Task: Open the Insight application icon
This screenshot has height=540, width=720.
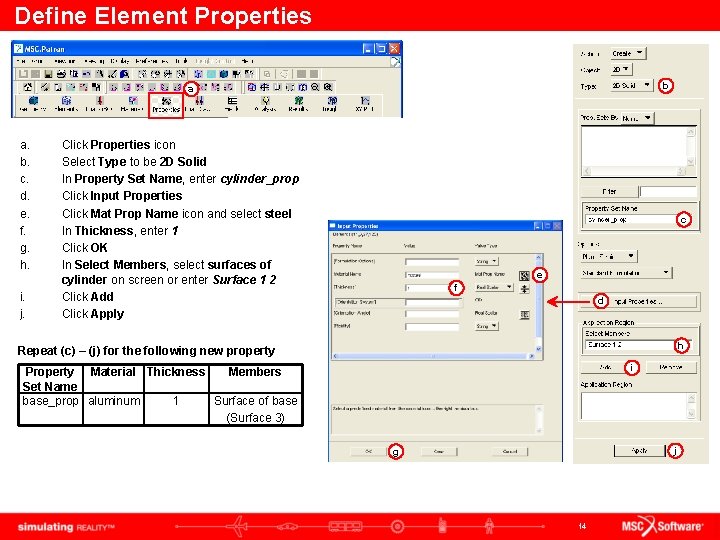Action: (x=332, y=104)
